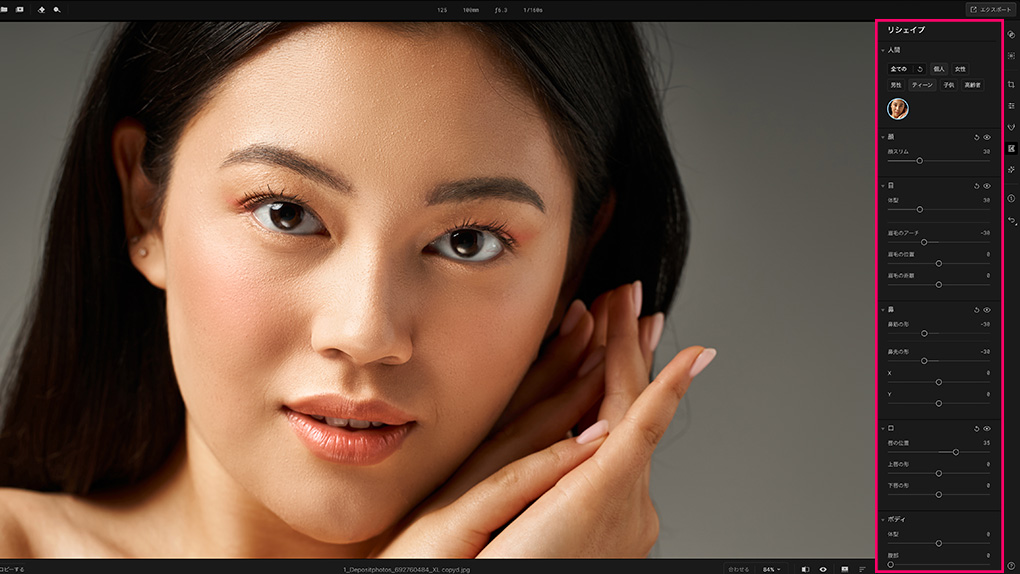The width and height of the screenshot is (1020, 574).
Task: Toggle the eye preview icon in bottom bar
Action: pos(823,569)
